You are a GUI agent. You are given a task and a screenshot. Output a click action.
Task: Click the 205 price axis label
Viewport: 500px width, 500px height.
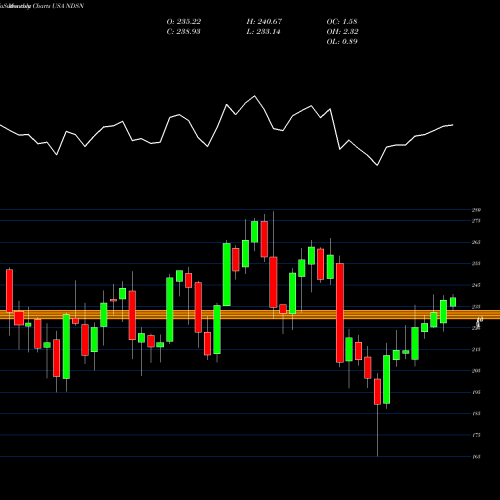pyautogui.click(x=476, y=371)
